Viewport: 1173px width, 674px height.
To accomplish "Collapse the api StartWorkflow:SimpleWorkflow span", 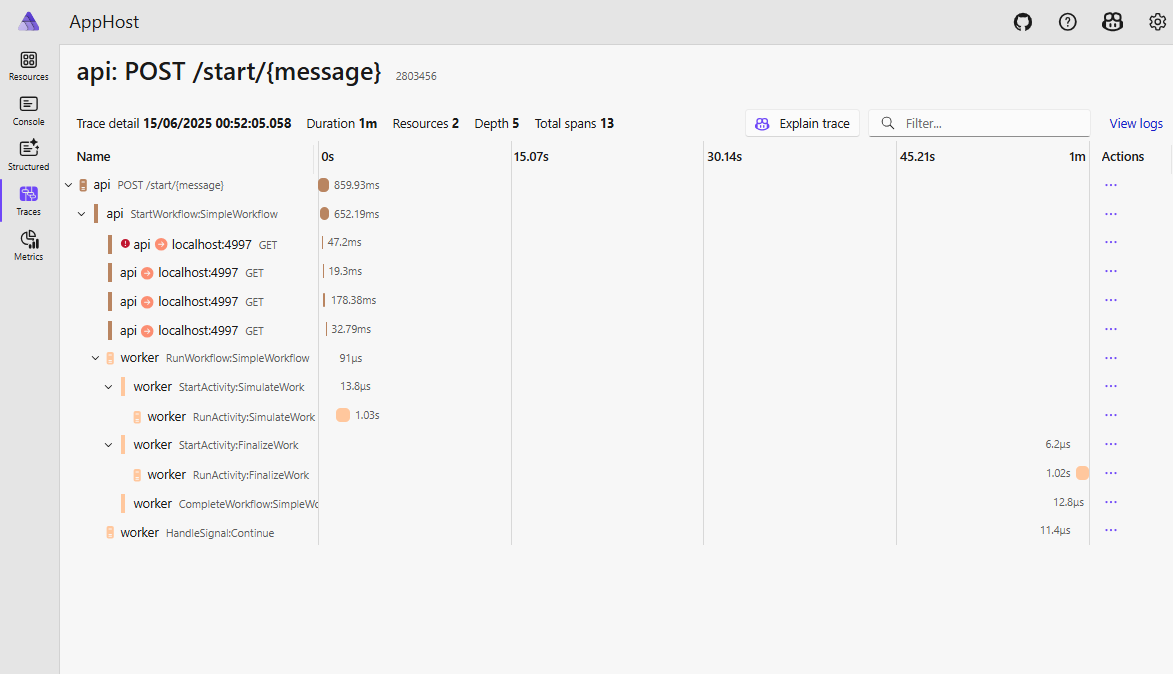I will (82, 214).
